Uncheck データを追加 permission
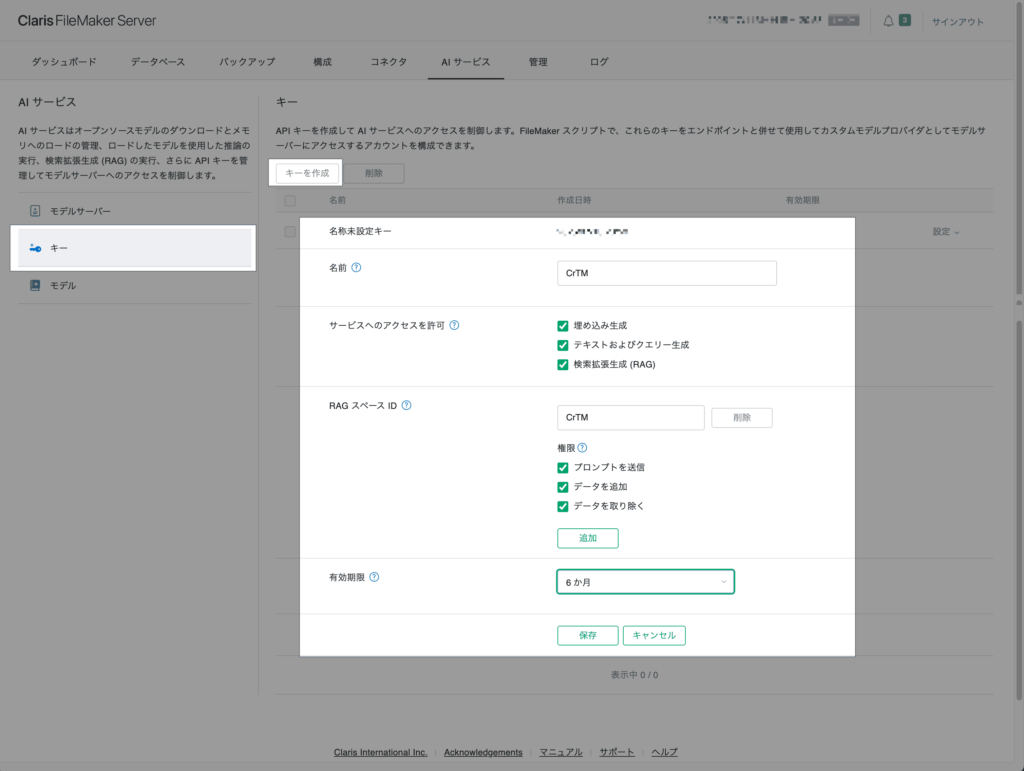This screenshot has height=771, width=1024. pos(562,487)
